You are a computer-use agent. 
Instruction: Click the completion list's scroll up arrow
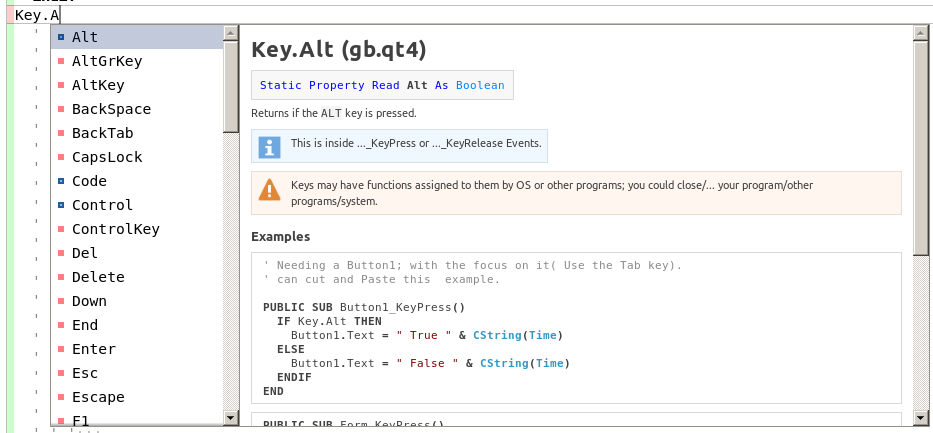231,33
